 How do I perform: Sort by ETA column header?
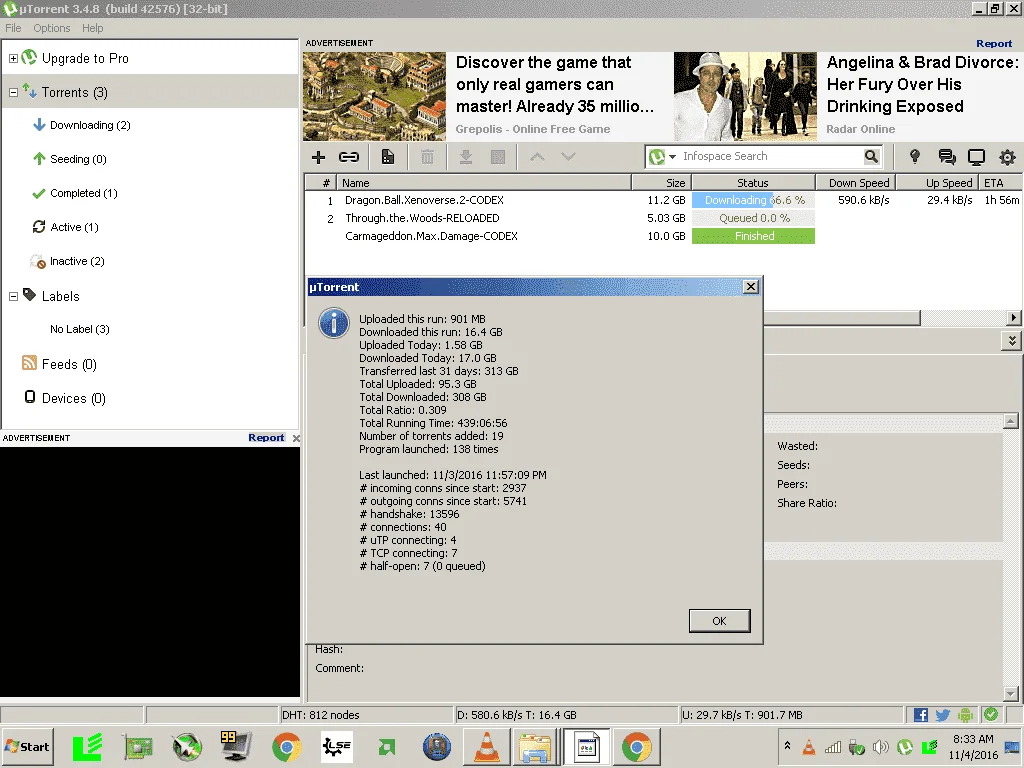[1000, 183]
